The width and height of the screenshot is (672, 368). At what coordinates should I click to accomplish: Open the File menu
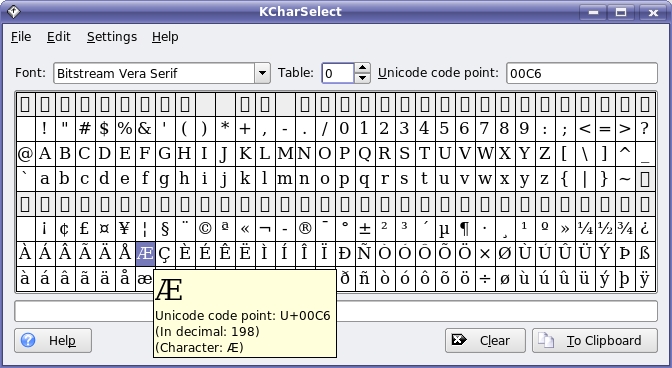click(21, 37)
